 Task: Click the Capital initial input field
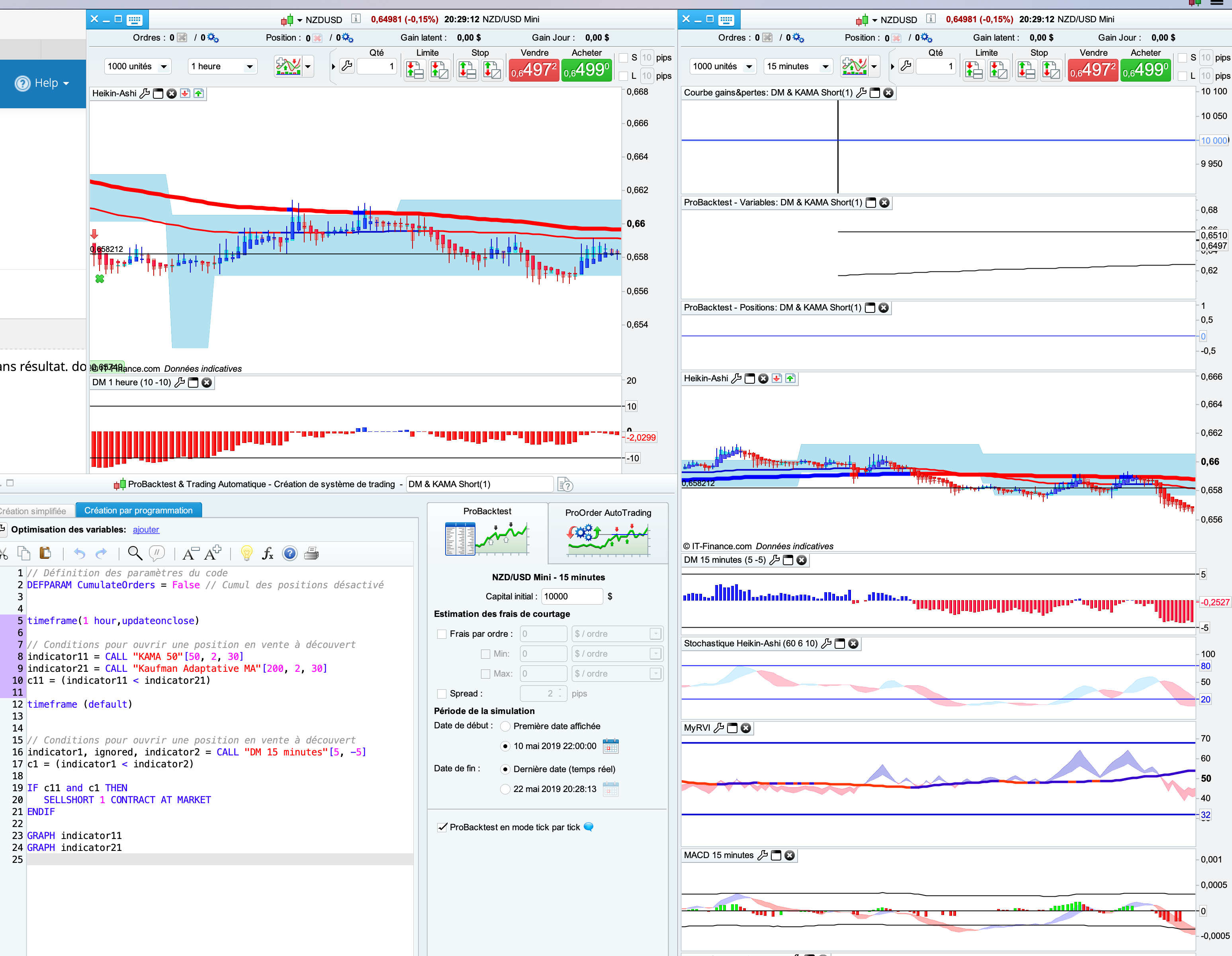click(571, 596)
